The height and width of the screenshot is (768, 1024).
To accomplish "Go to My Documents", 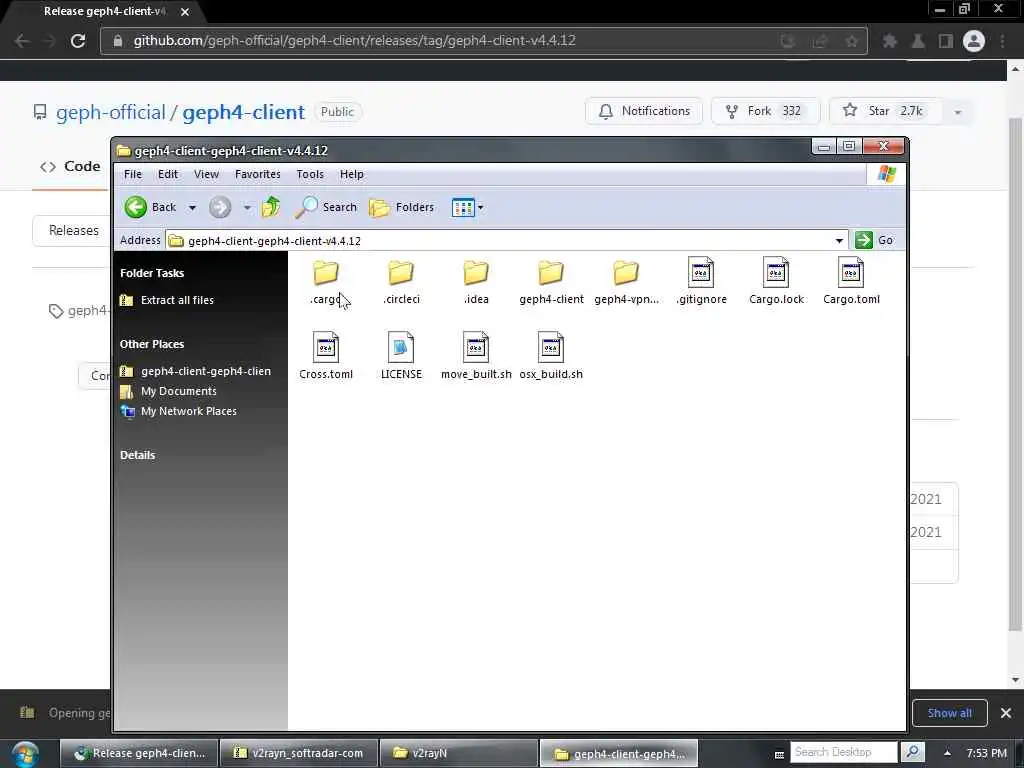I will click(x=178, y=391).
